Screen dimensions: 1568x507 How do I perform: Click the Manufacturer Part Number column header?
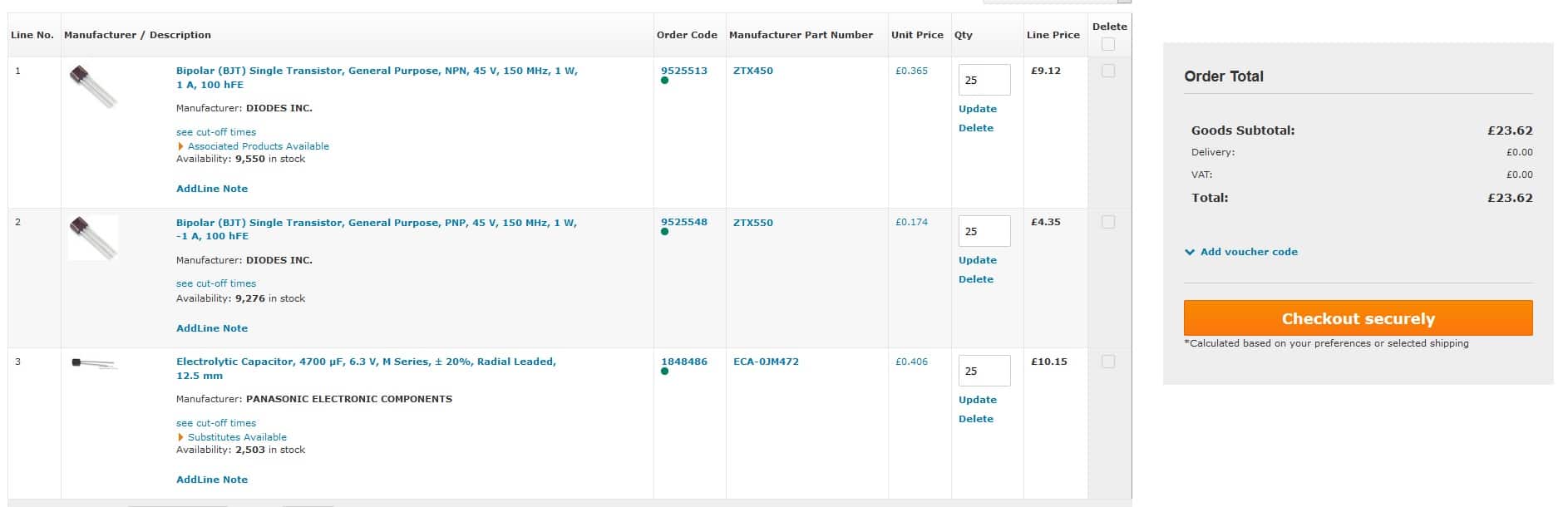pos(801,35)
